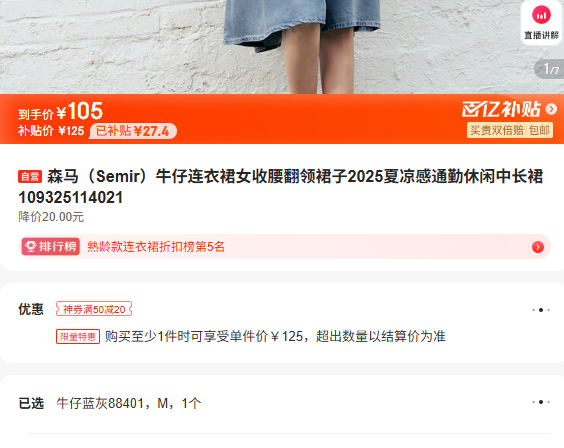Open the product title 森马 Semir 牛仔连衣裙

click(x=281, y=187)
